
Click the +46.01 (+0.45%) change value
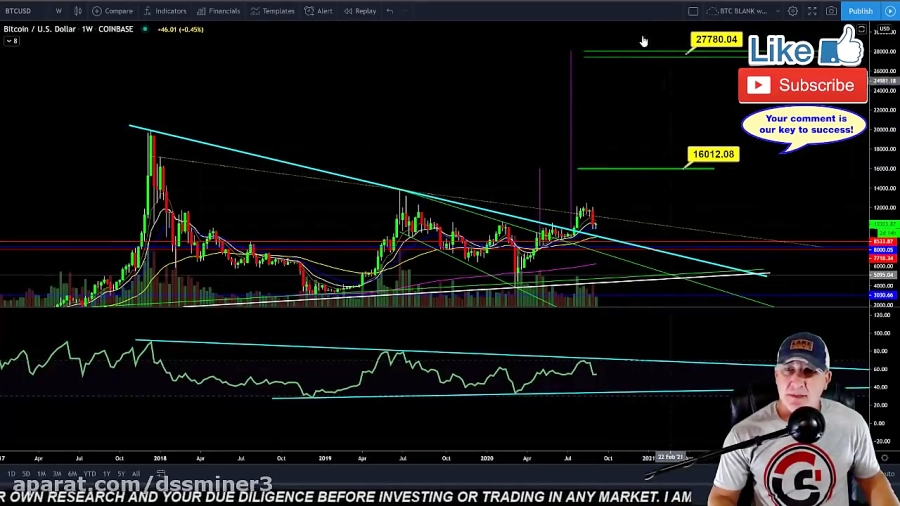(180, 29)
